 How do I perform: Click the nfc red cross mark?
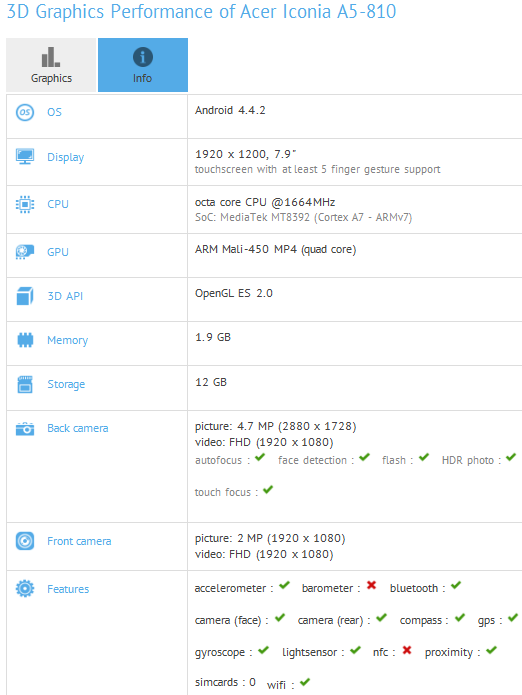(407, 650)
